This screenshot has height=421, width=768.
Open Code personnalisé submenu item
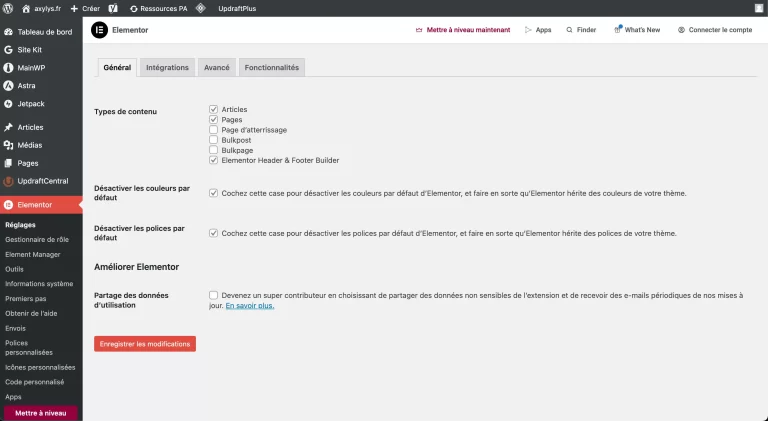tap(34, 382)
